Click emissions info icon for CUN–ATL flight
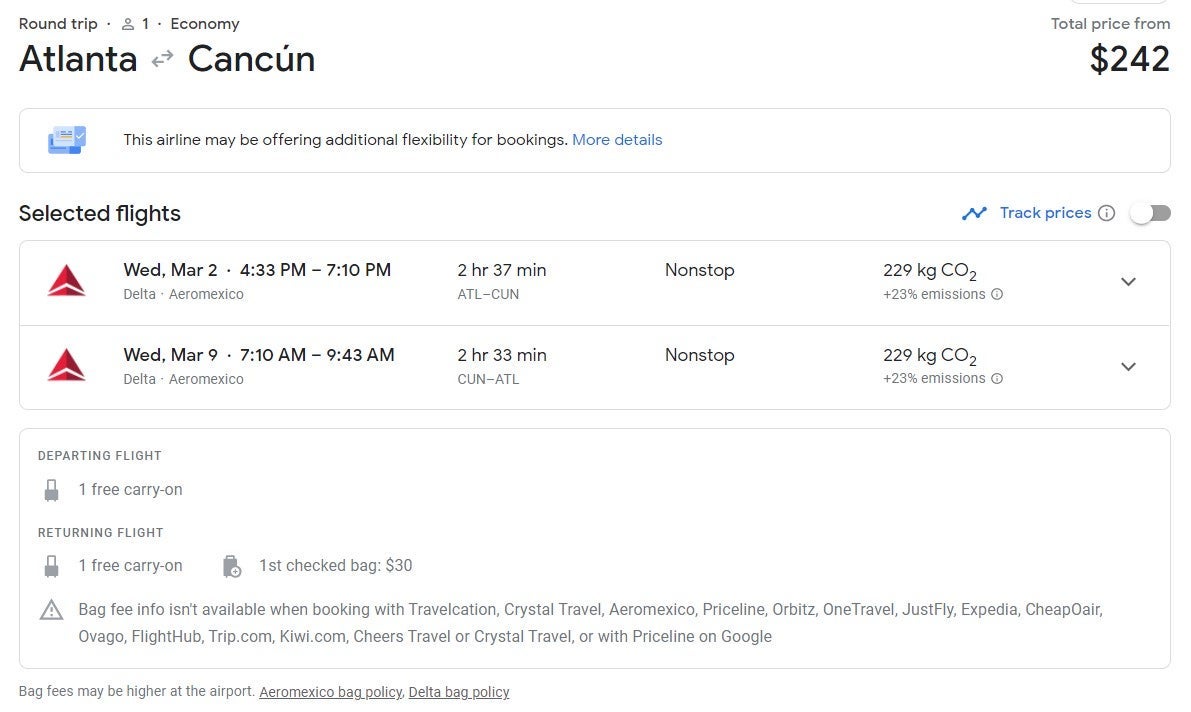Screen dimensions: 1191x712 (997, 379)
